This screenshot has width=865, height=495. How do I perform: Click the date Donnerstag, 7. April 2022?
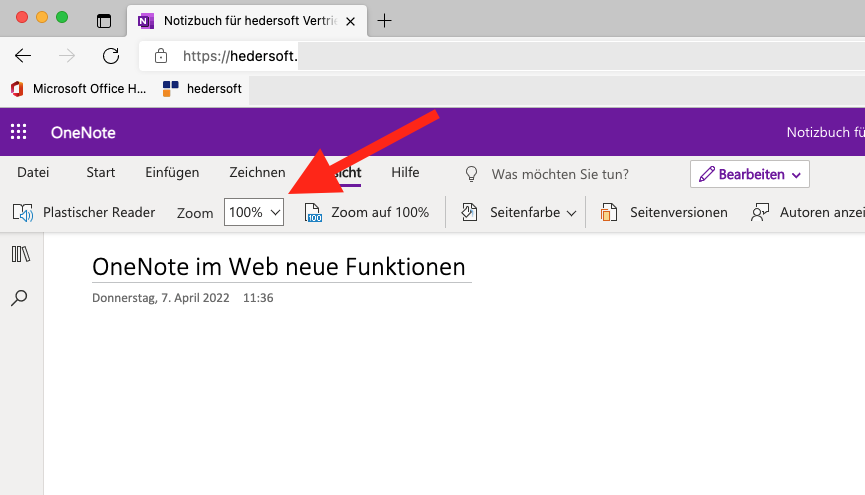tap(161, 298)
